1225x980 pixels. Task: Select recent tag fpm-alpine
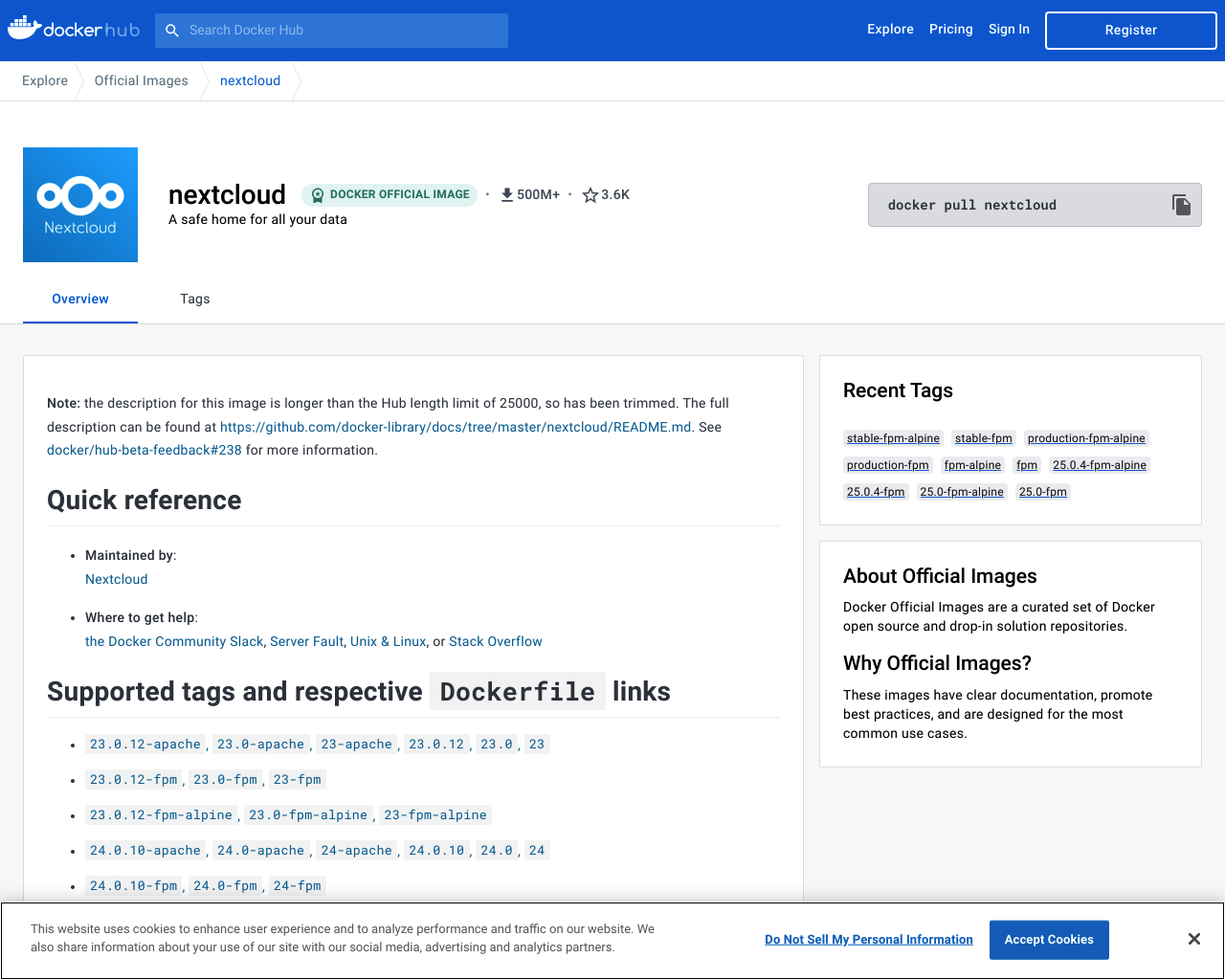[x=972, y=465]
